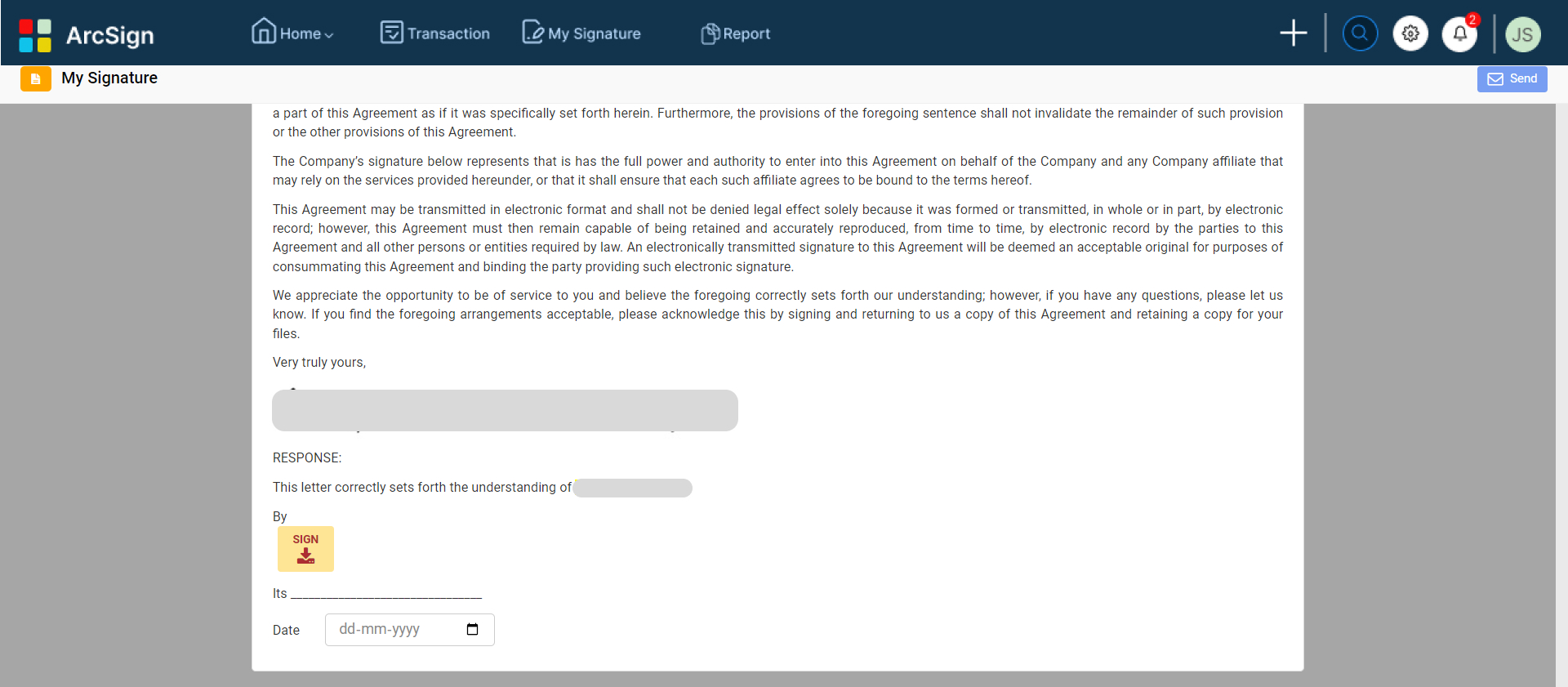Click the My Signature pen icon
Screen dimensions: 1568x687
click(532, 32)
